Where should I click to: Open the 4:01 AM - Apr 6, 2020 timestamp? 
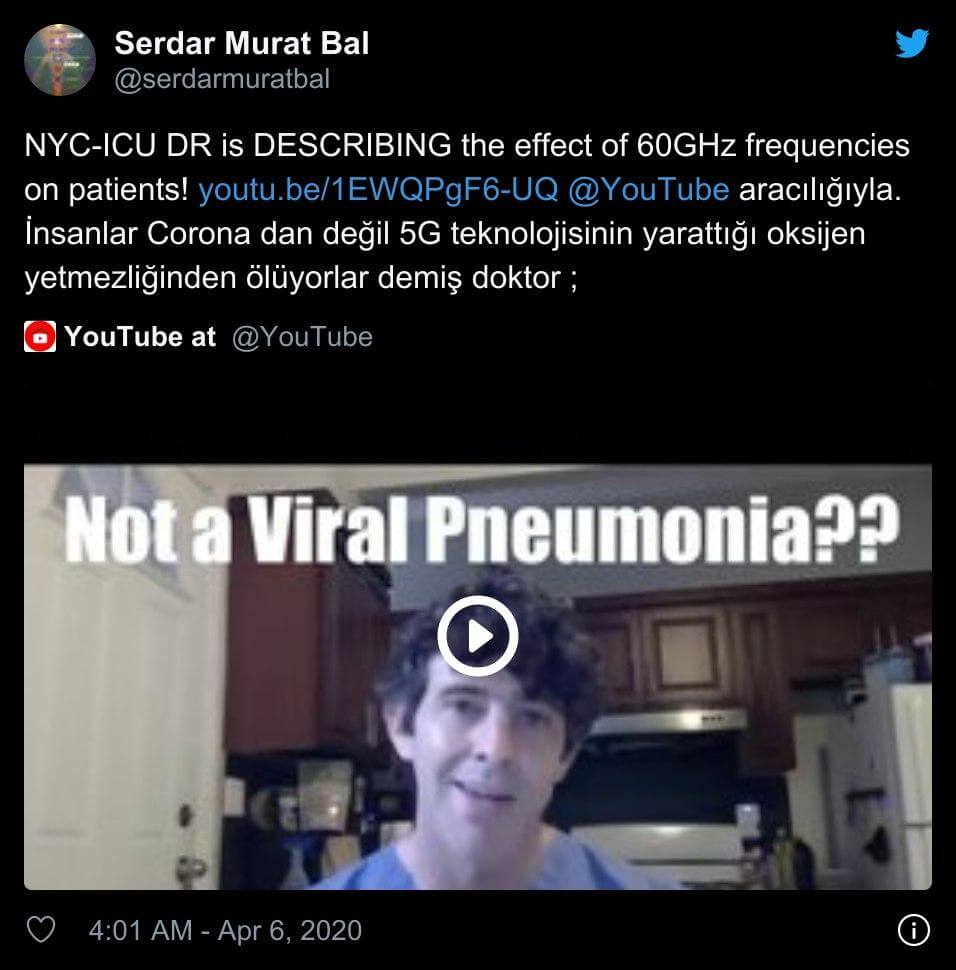click(x=225, y=930)
